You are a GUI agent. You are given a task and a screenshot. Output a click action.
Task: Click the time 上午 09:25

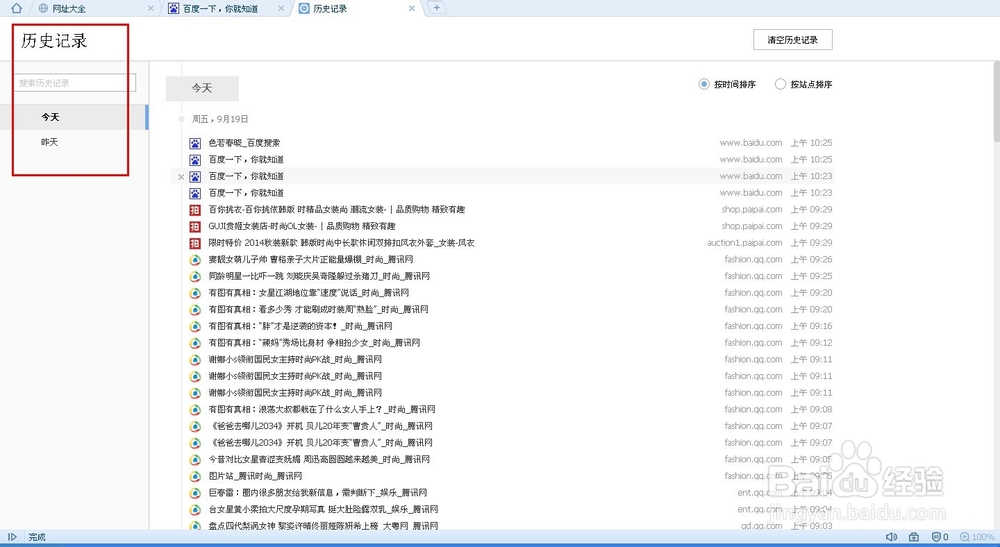tap(811, 276)
